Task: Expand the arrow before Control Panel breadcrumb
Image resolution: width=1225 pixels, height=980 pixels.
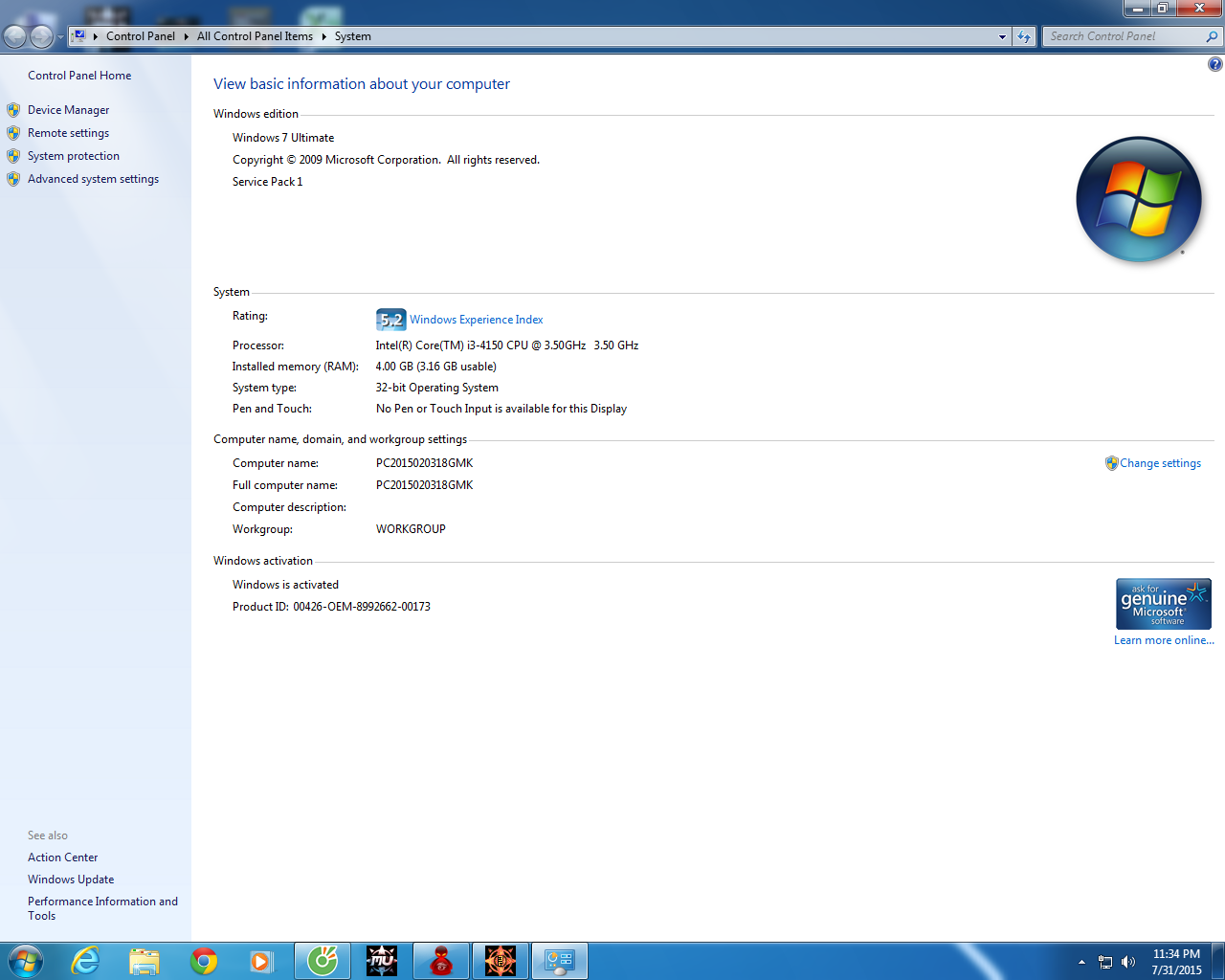Action: tap(96, 36)
